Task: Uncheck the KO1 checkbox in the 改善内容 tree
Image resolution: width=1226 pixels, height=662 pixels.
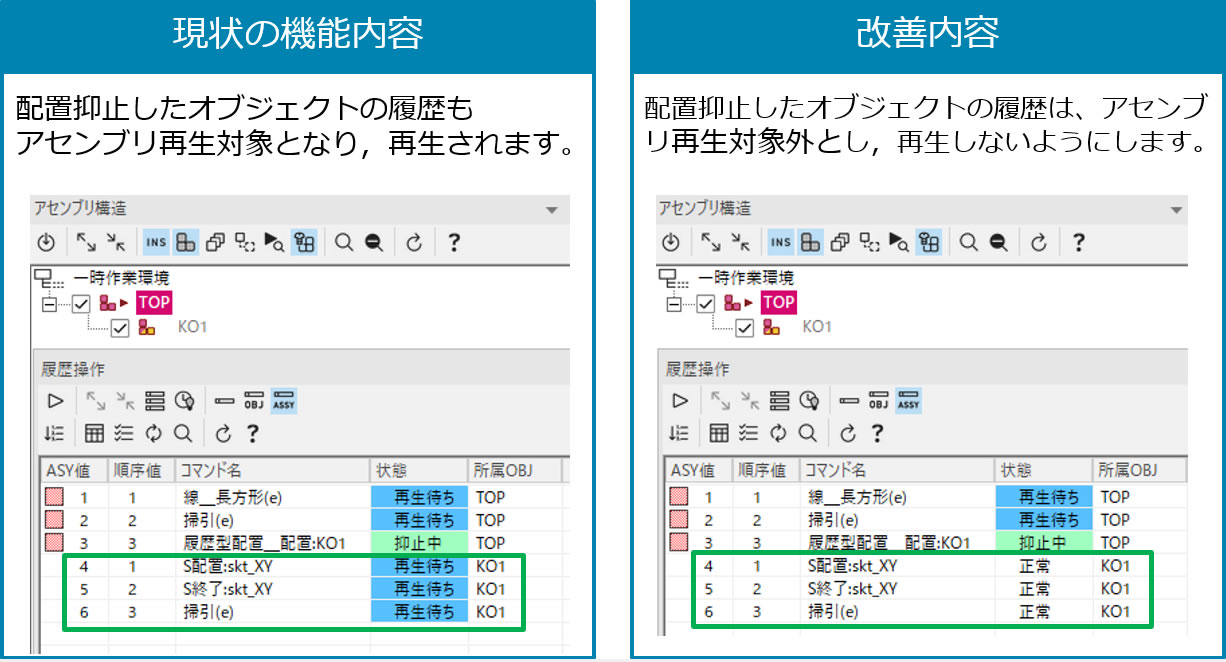Action: (x=744, y=327)
